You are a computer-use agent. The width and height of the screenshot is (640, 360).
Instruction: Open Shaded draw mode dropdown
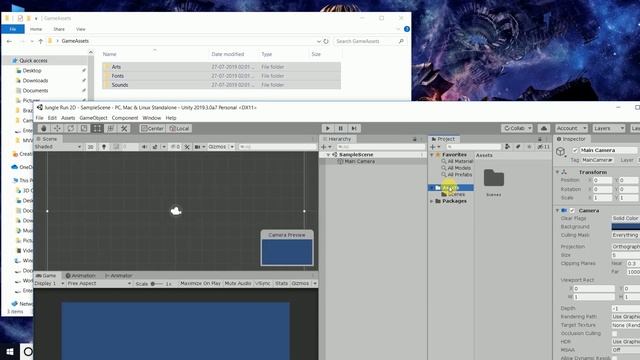pyautogui.click(x=58, y=147)
